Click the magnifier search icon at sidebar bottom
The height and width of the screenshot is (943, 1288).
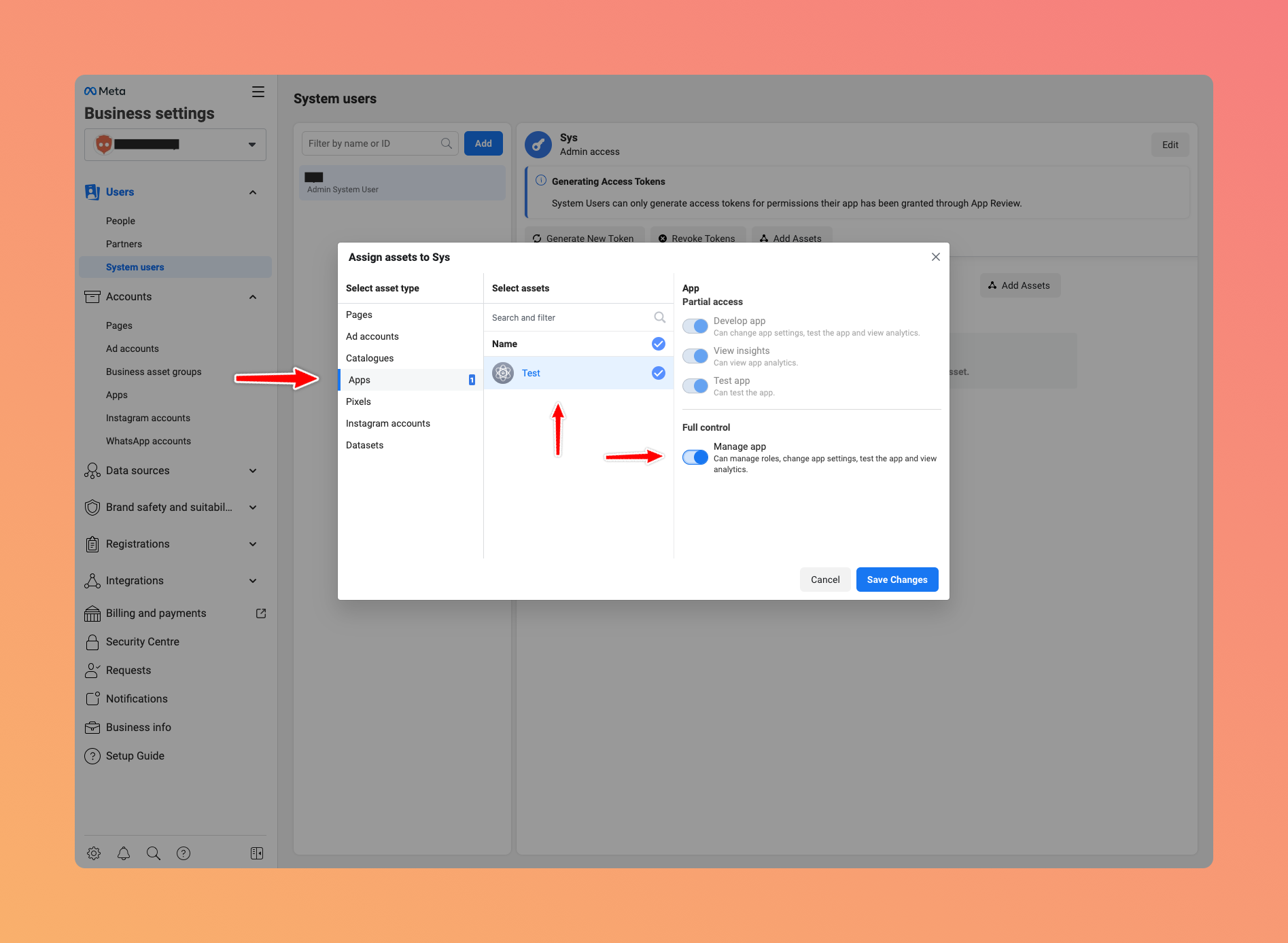click(x=154, y=853)
